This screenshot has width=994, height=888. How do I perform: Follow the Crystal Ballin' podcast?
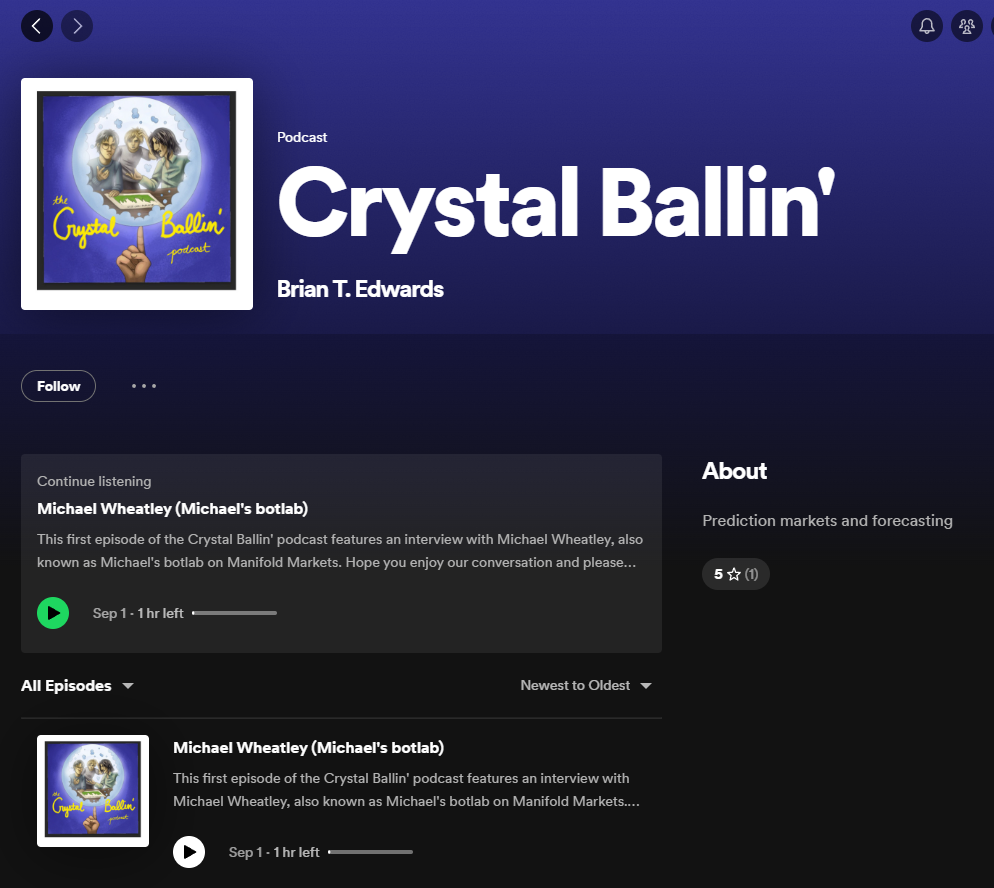tap(58, 386)
